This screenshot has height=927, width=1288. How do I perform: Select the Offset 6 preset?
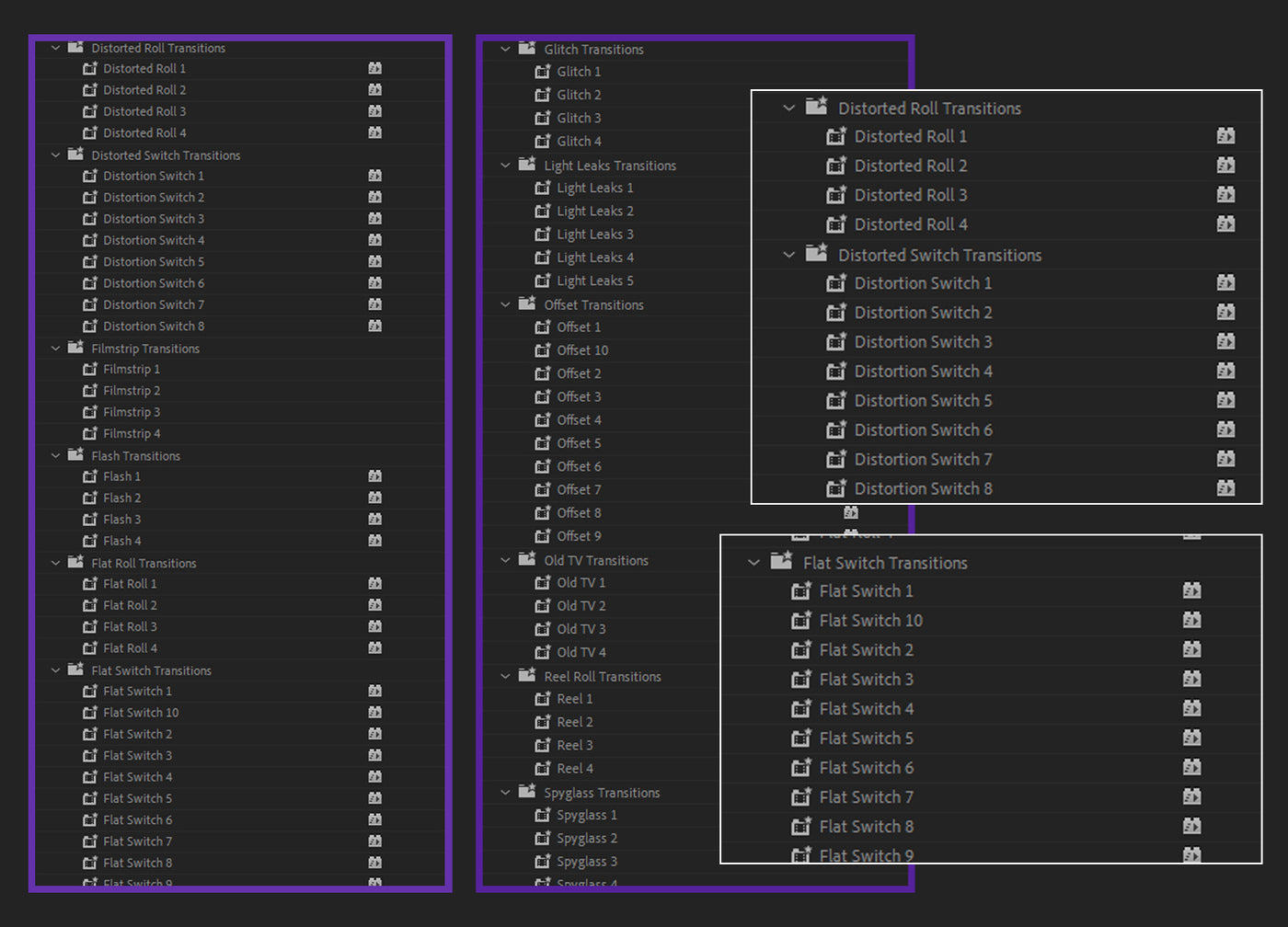579,466
